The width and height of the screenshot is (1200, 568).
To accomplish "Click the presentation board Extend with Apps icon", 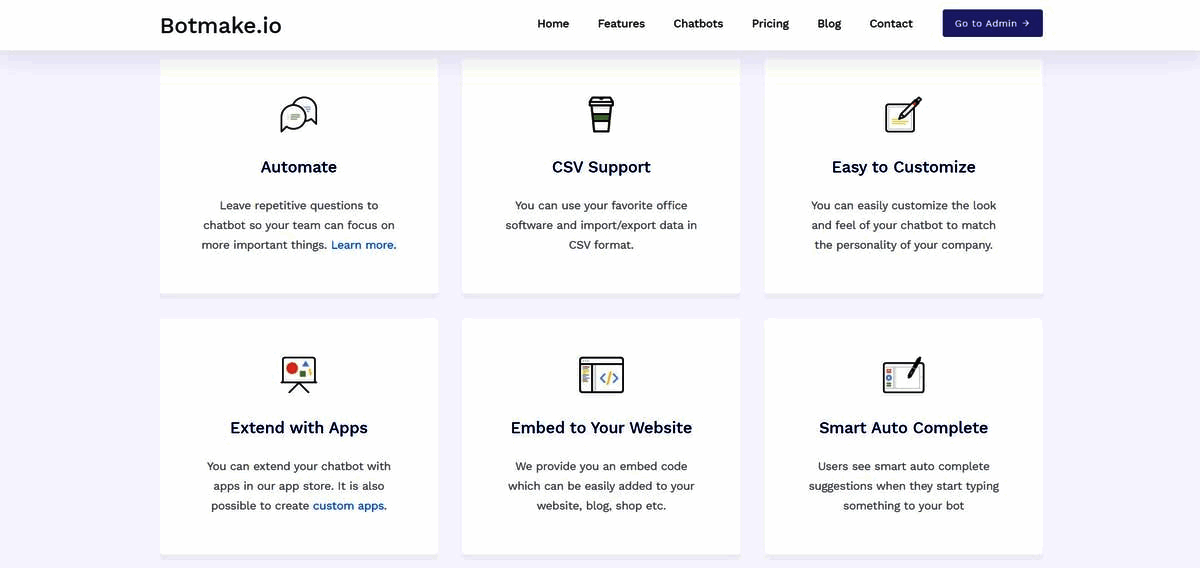I will pos(299,374).
